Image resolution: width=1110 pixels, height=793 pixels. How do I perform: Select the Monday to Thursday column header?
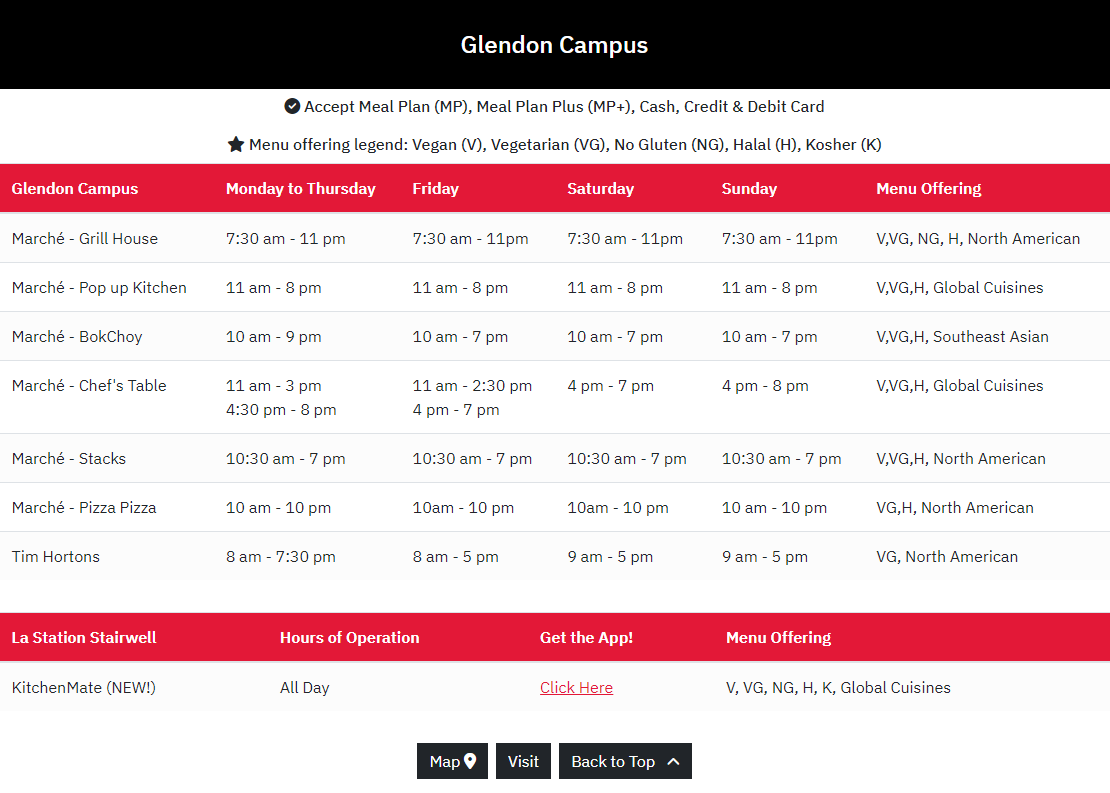(300, 188)
